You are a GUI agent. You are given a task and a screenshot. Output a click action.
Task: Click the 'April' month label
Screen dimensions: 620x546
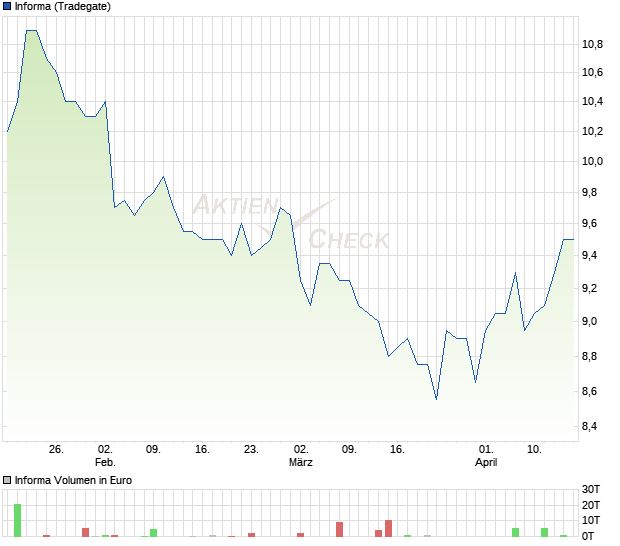click(486, 462)
